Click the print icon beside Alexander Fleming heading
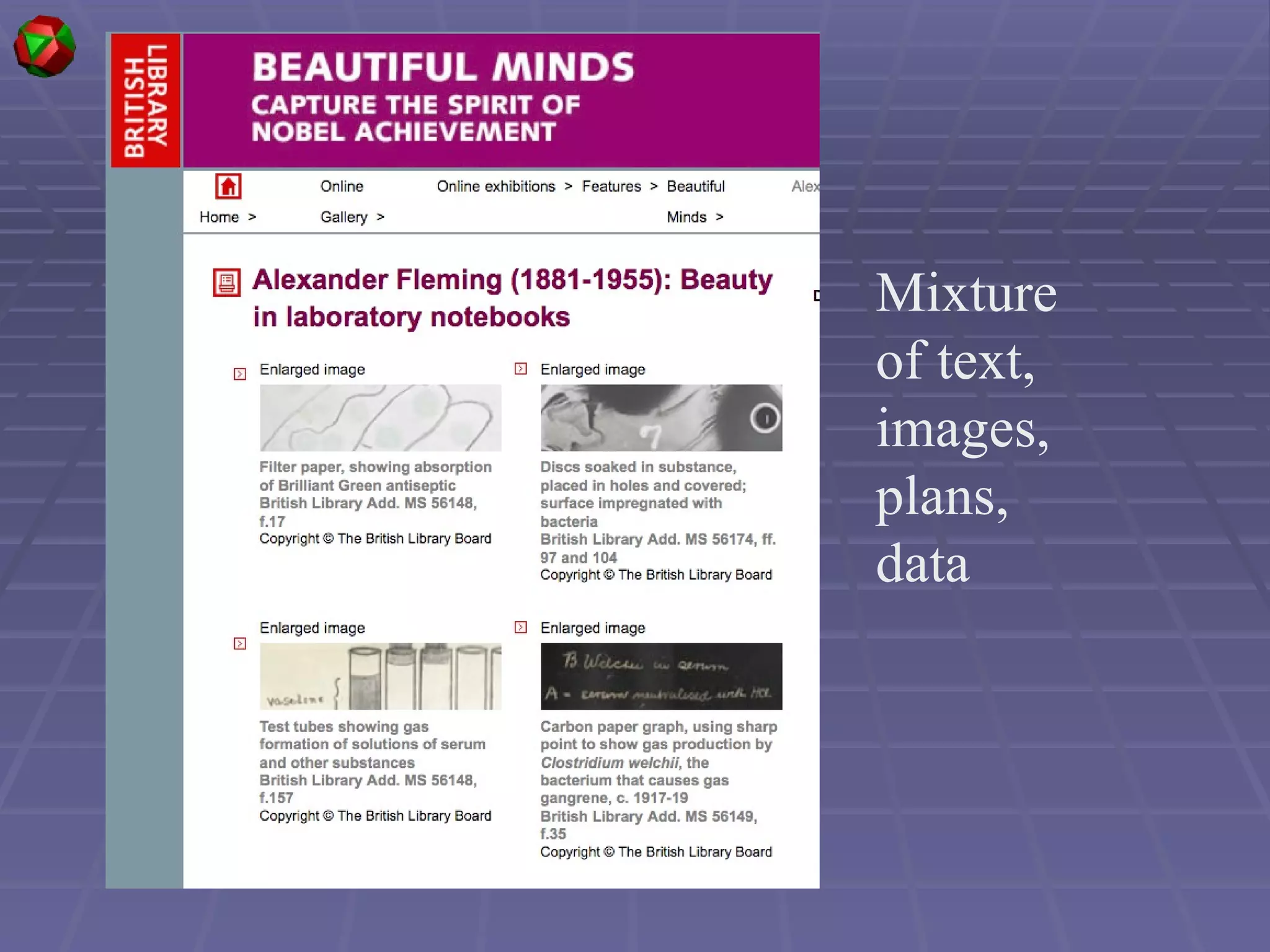Screen dimensions: 1270x952 226,283
